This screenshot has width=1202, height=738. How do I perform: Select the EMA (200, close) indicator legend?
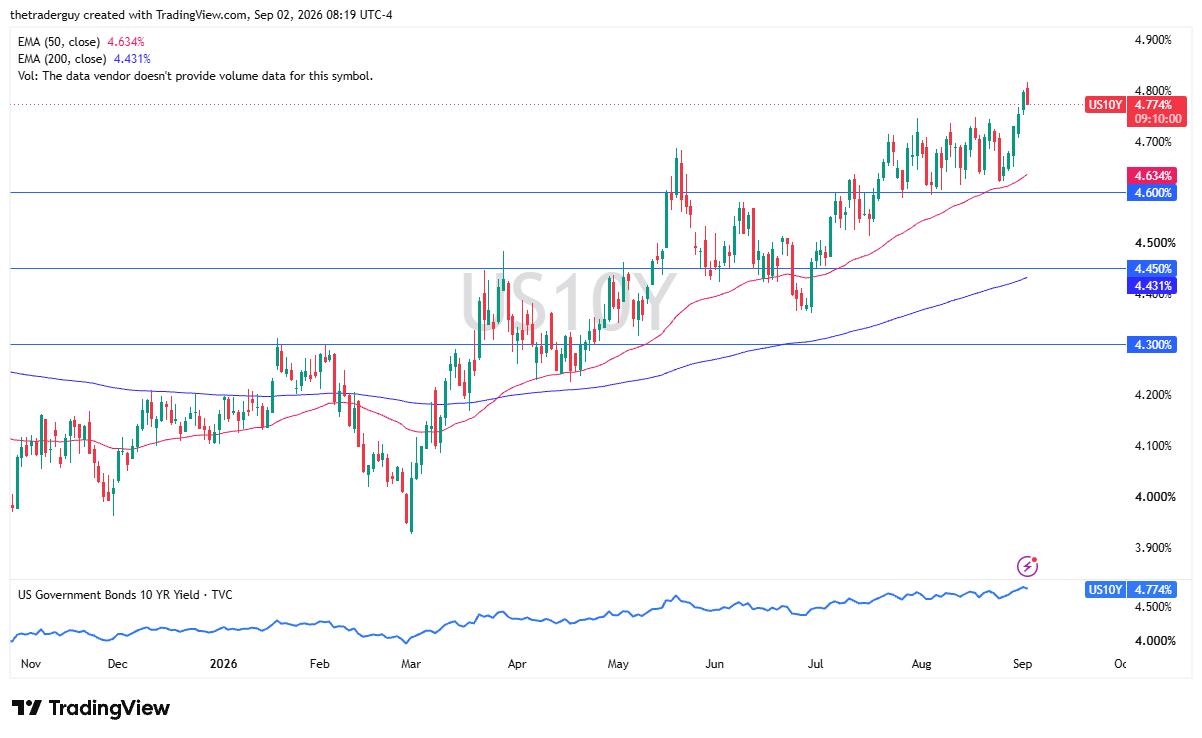[84, 59]
